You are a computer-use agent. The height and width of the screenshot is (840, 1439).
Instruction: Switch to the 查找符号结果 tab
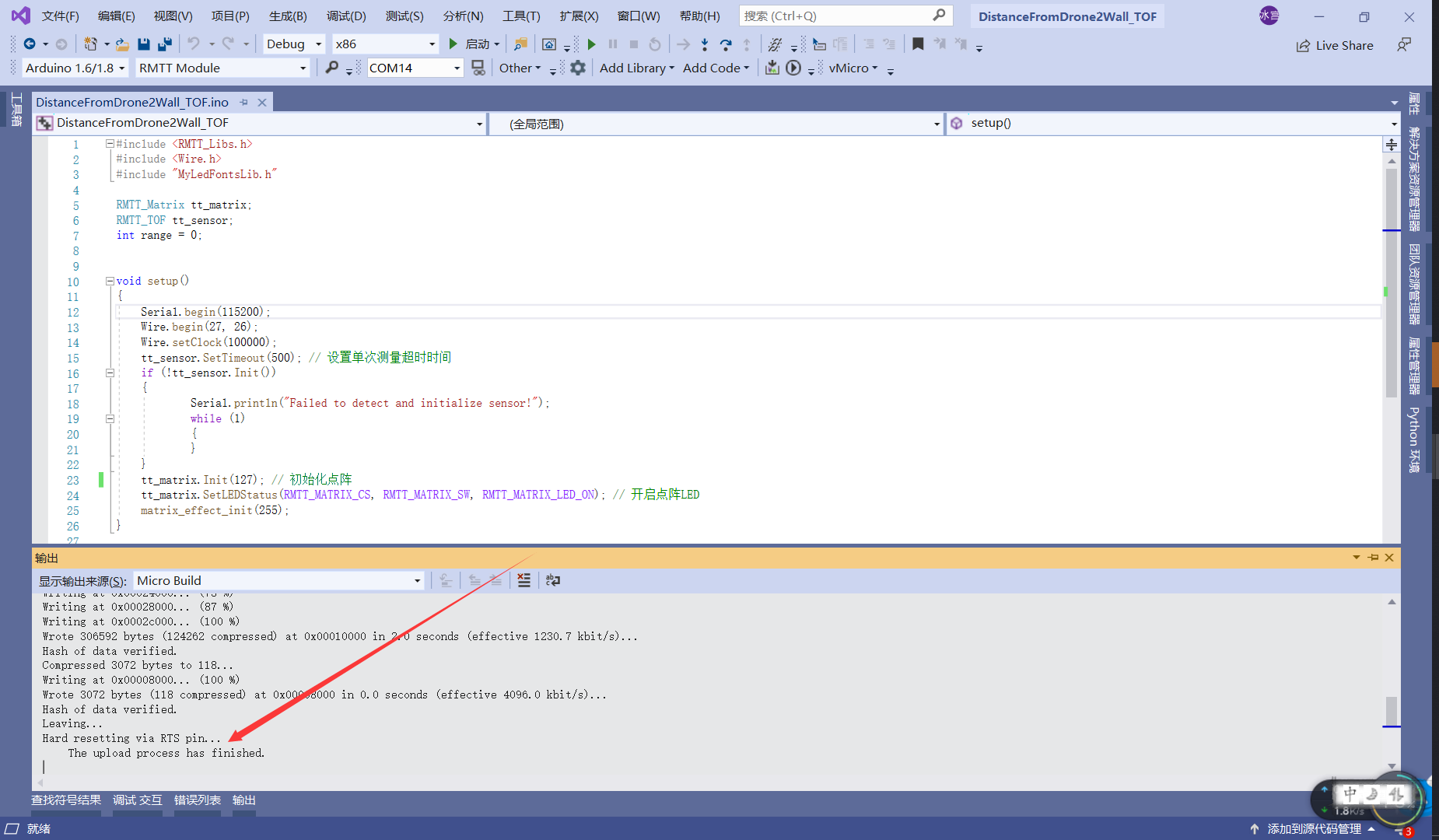(x=66, y=800)
